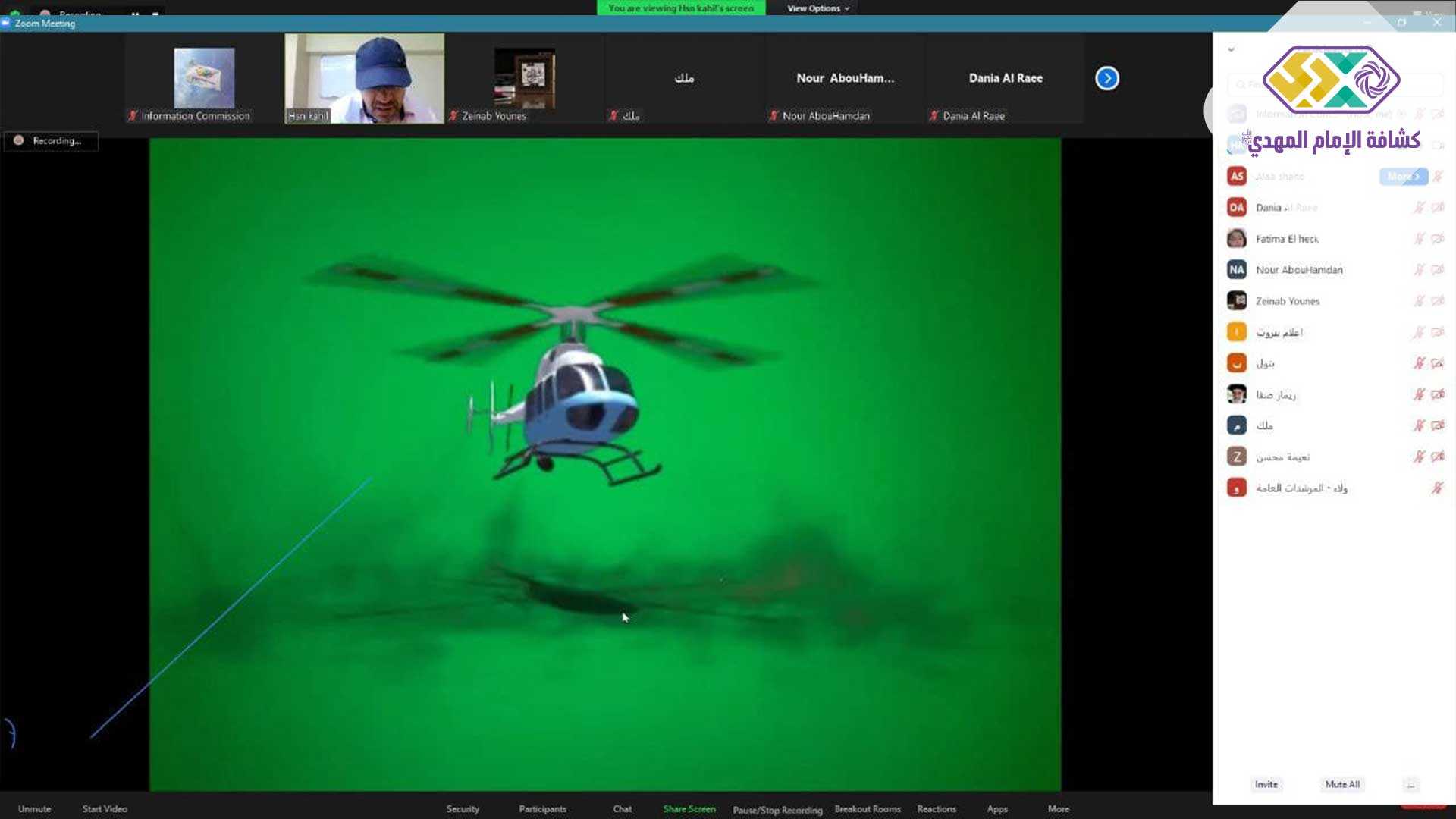Click the Z avatar for نعيمة محسن
The height and width of the screenshot is (819, 1456).
coord(1237,457)
